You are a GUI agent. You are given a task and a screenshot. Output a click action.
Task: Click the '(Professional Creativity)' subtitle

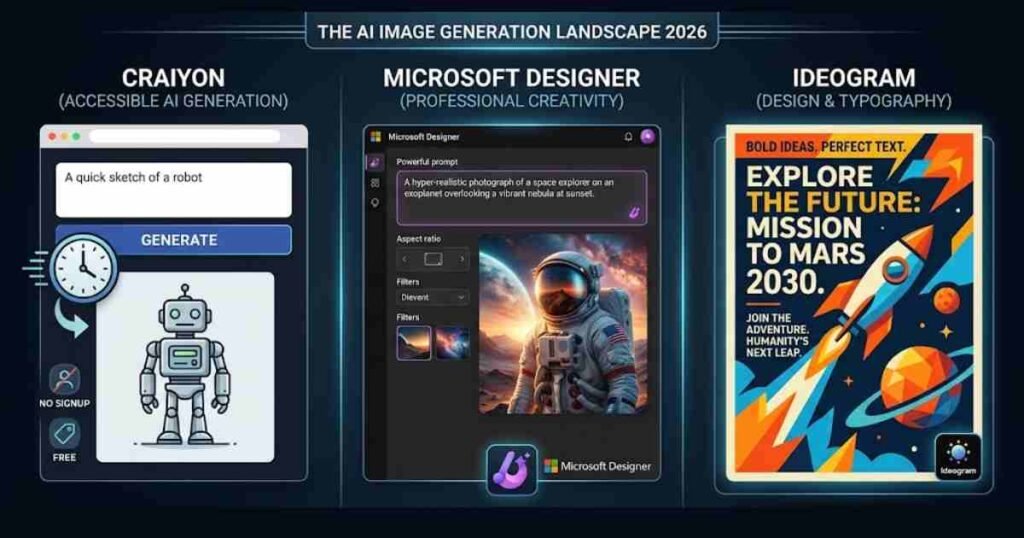coord(511,101)
